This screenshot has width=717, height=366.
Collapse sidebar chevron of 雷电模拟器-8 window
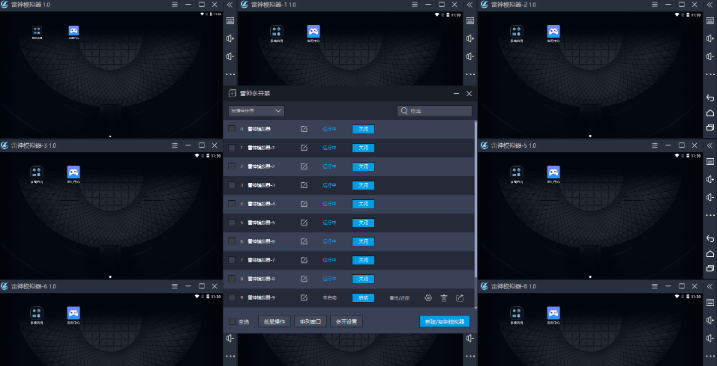pos(710,286)
